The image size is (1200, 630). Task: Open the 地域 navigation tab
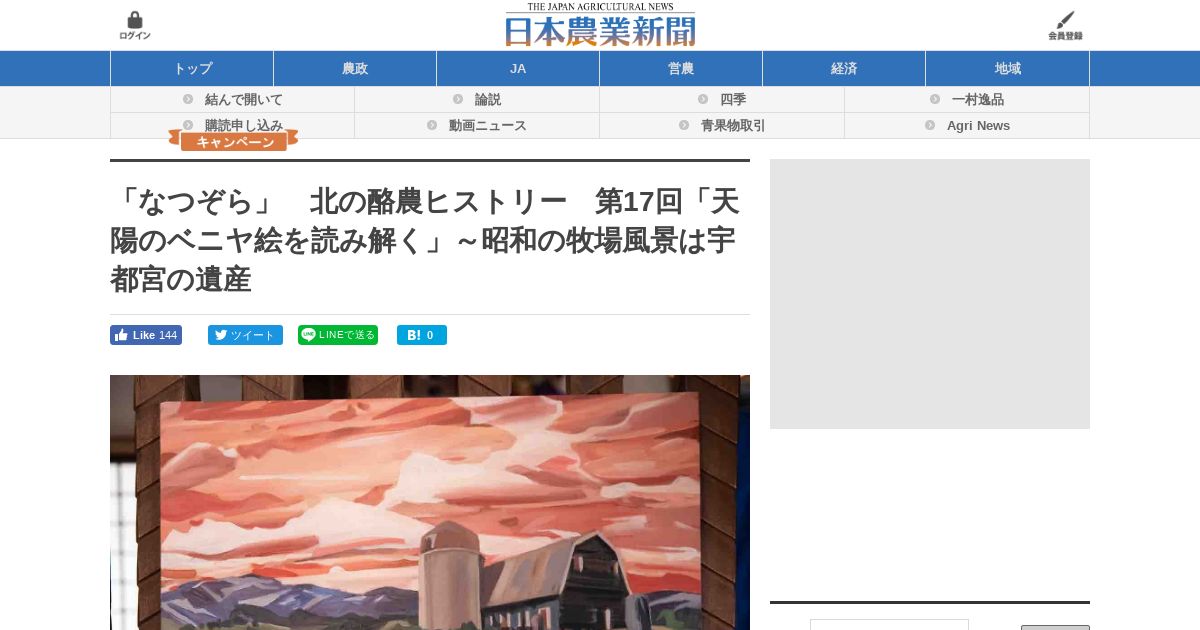1008,68
